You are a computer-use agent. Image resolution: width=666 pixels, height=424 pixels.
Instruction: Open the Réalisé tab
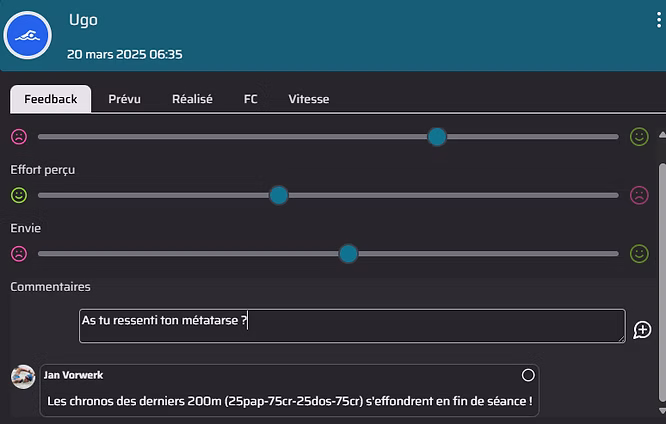tap(192, 99)
